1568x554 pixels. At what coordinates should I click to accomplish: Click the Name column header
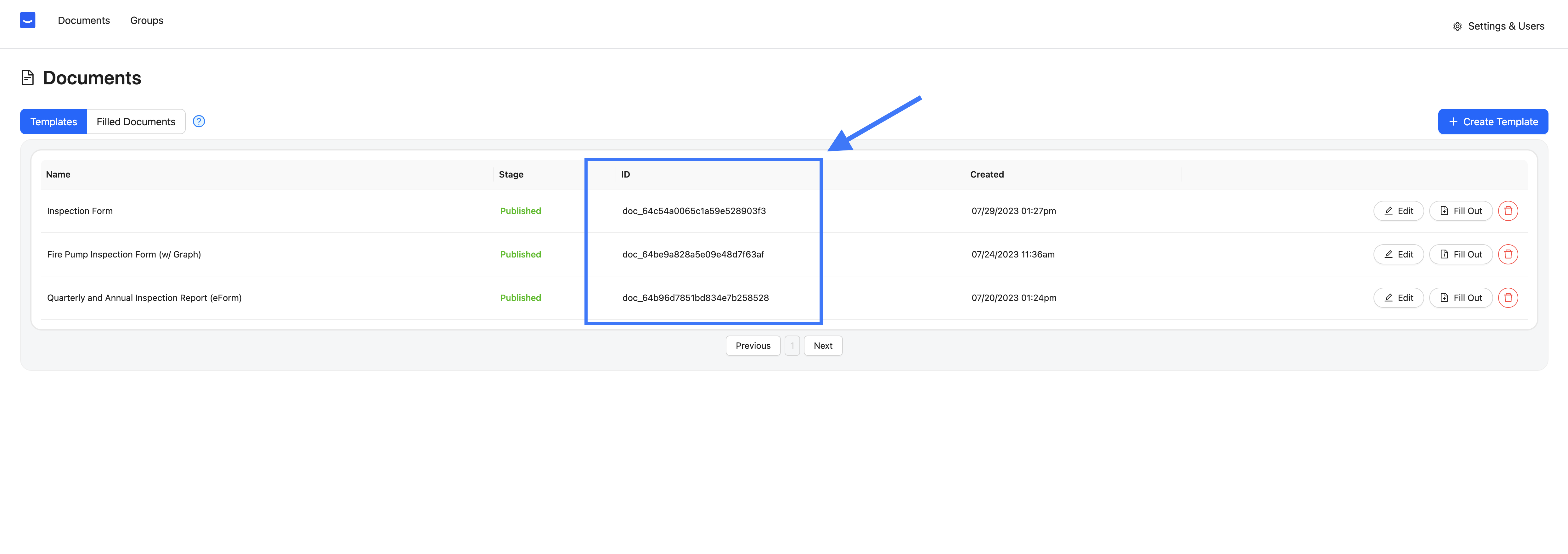pyautogui.click(x=59, y=174)
